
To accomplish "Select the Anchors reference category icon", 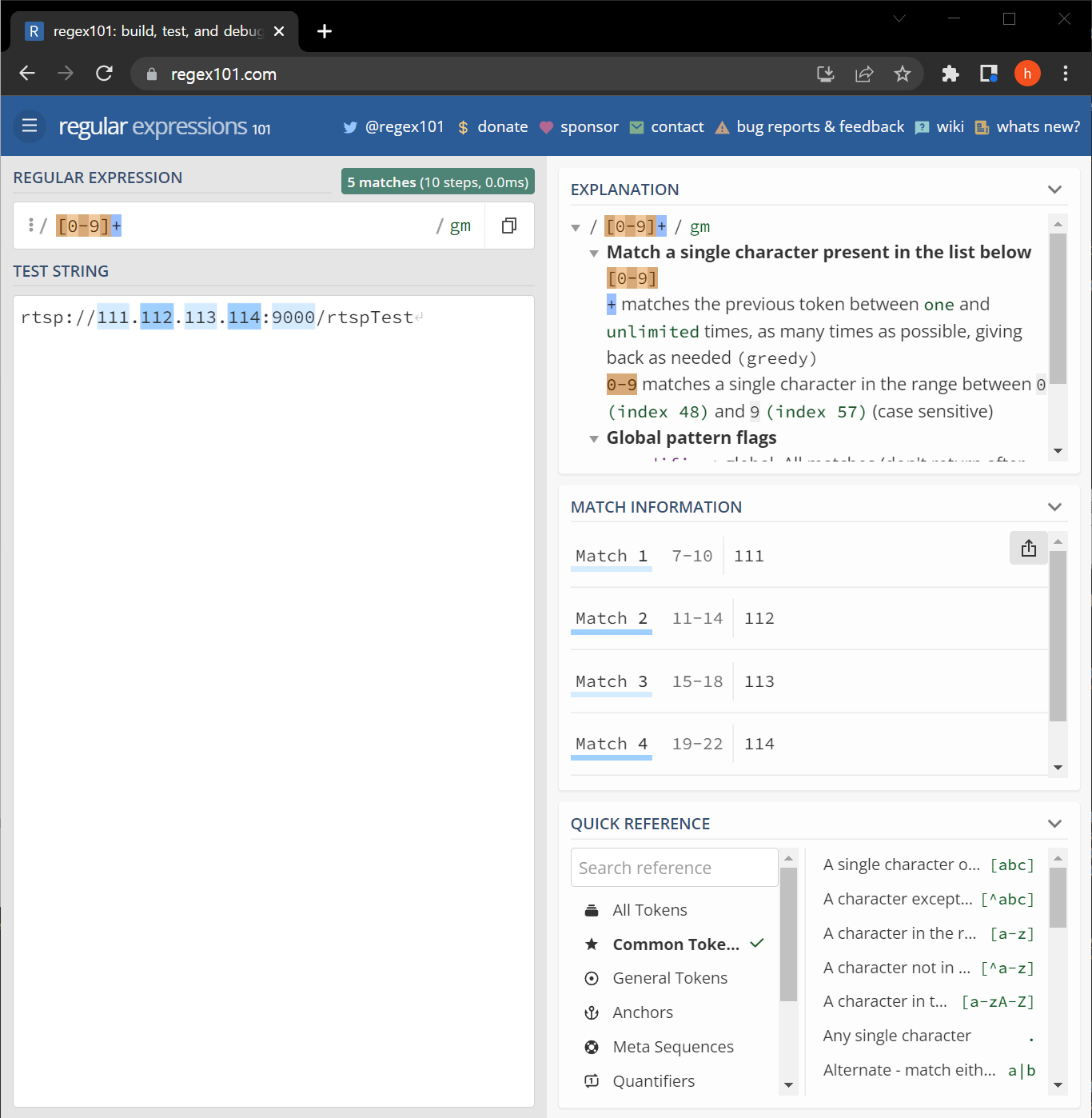I will pos(592,1012).
